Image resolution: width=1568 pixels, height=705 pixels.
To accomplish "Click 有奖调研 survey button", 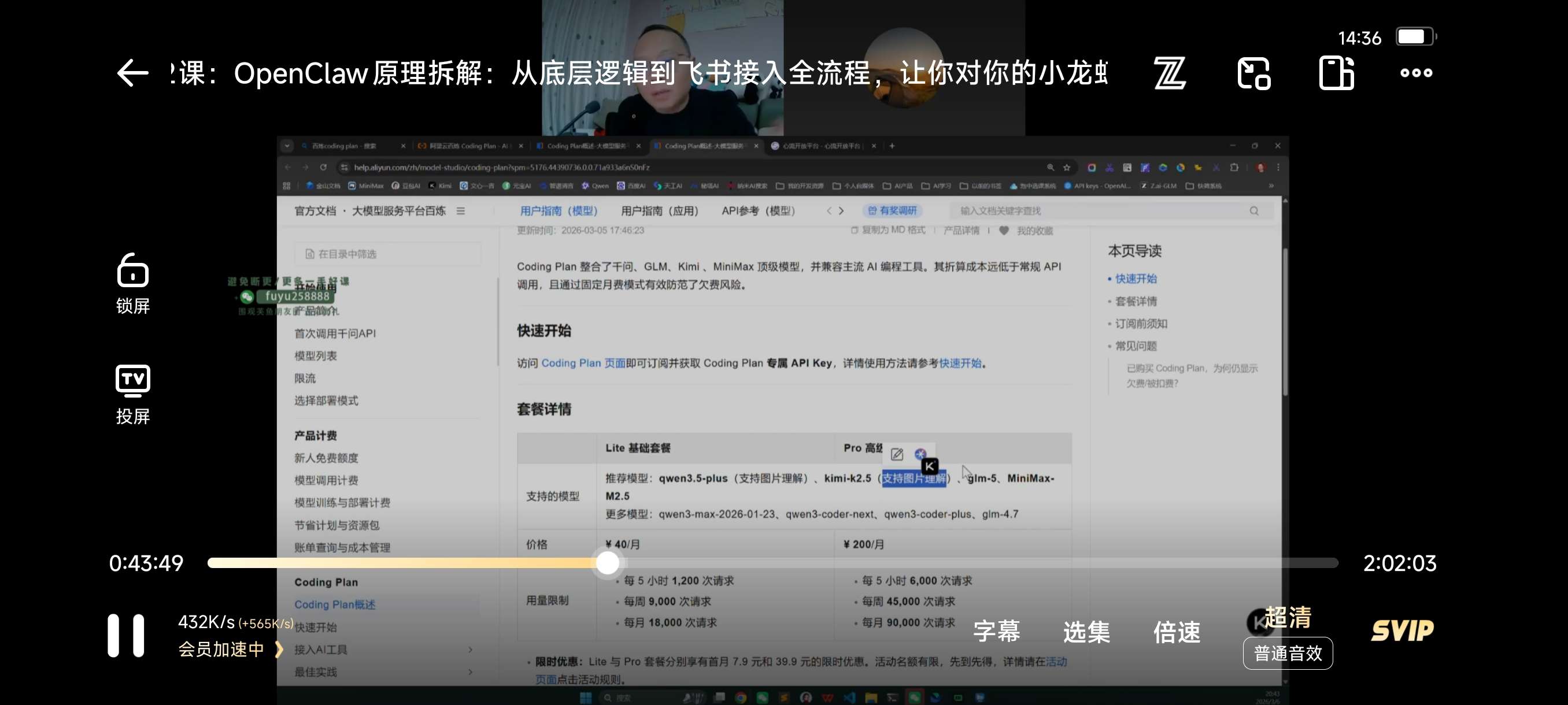I will click(892, 210).
